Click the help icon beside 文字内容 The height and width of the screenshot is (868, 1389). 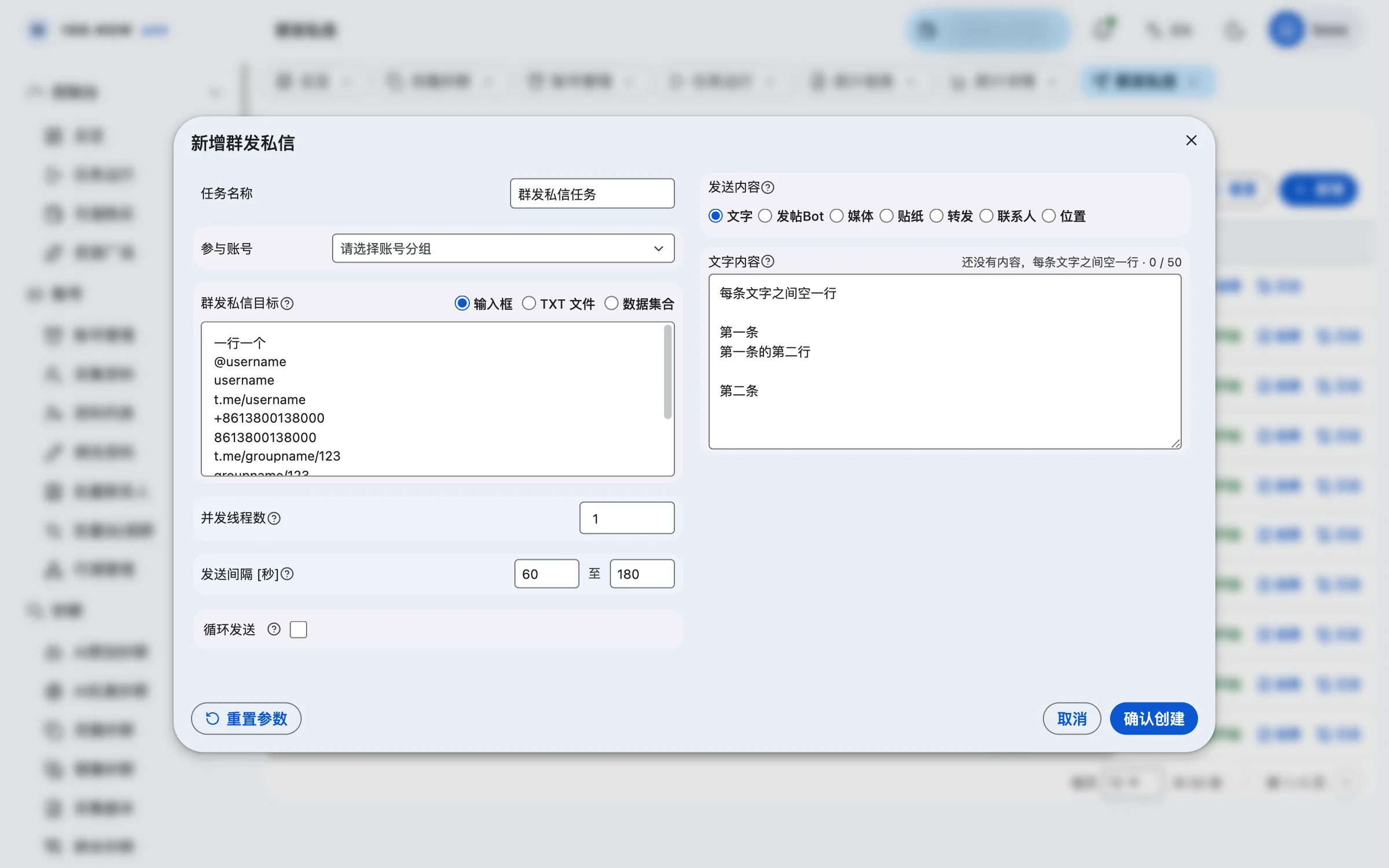(x=767, y=262)
